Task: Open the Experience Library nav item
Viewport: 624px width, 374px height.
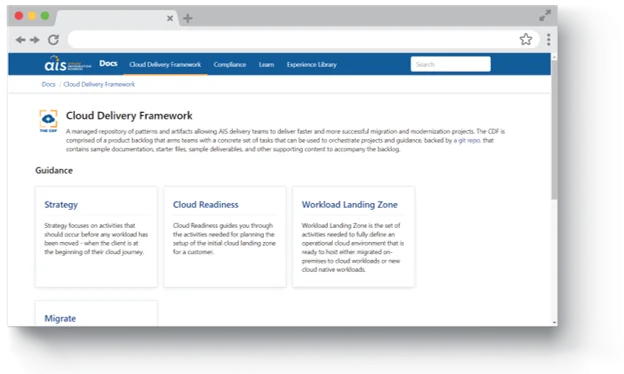Action: (x=312, y=64)
